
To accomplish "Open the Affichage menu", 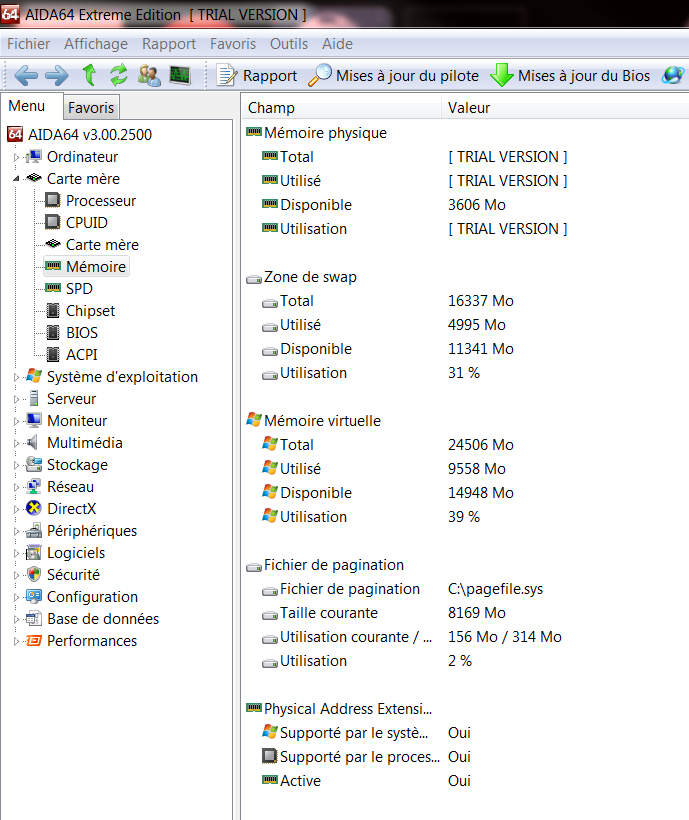I will (x=96, y=44).
